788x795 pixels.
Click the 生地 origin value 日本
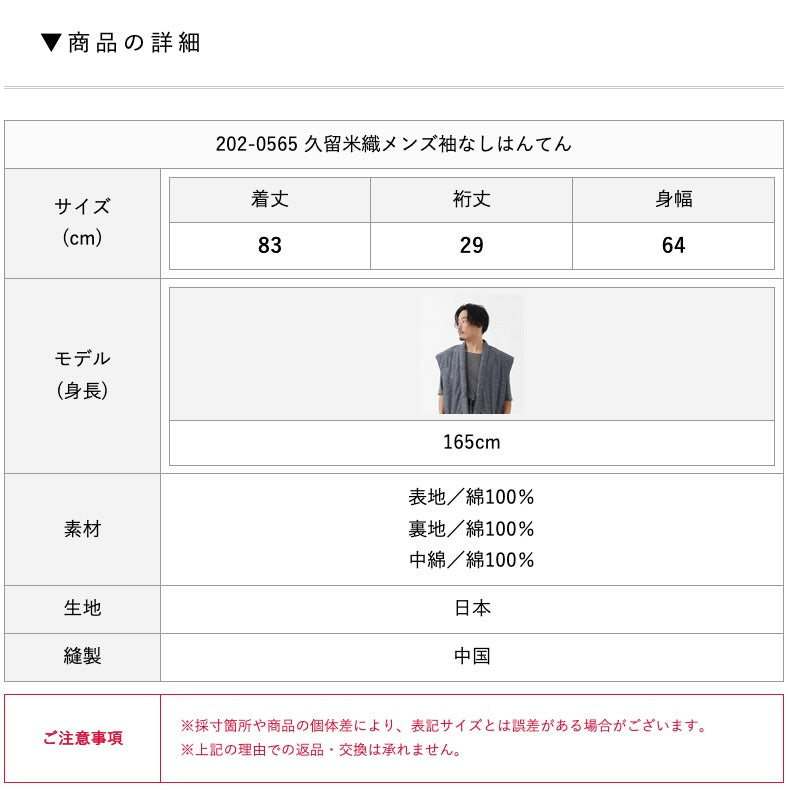tap(471, 608)
